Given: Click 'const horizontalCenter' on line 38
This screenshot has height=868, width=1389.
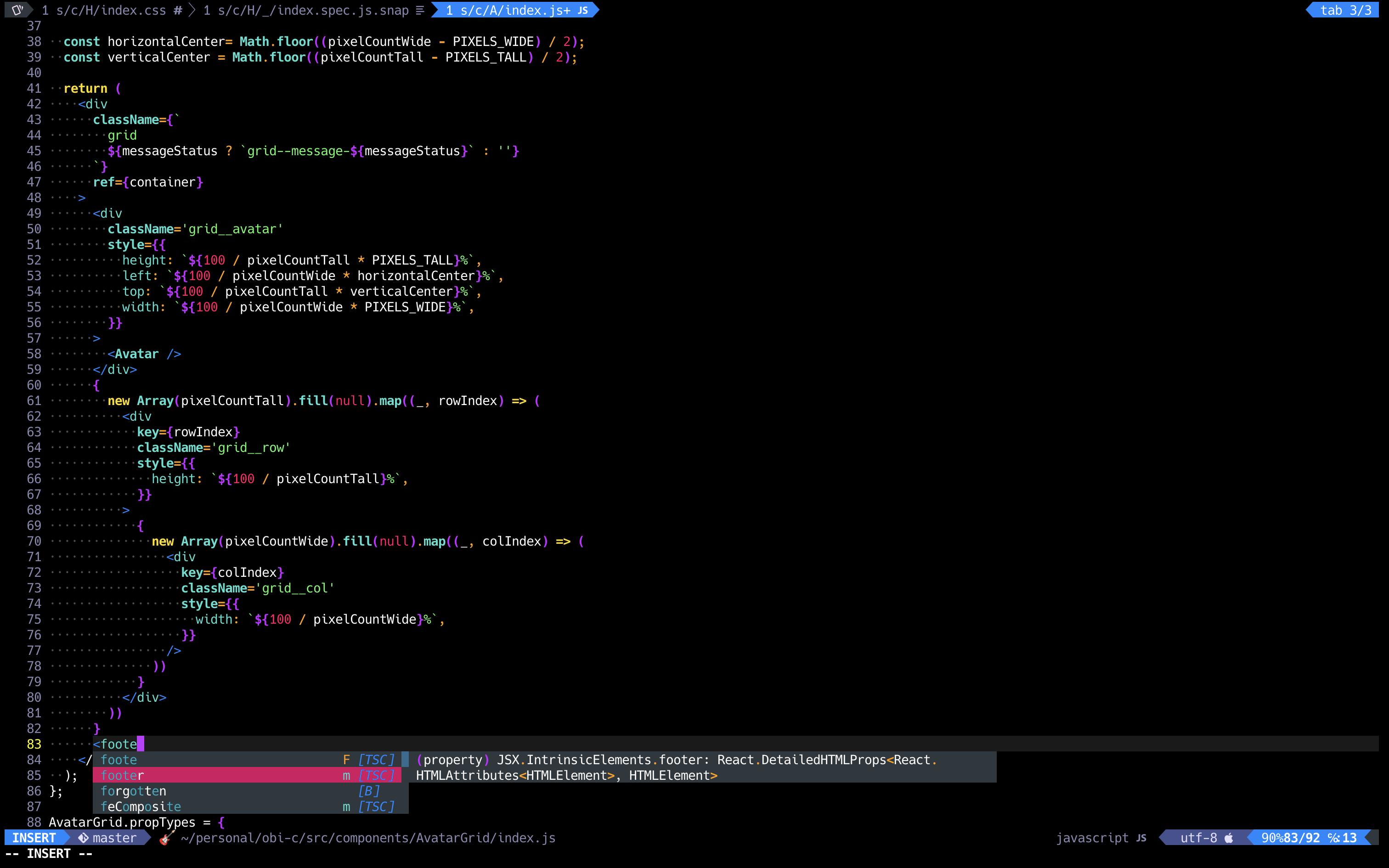Looking at the screenshot, I should (x=144, y=41).
